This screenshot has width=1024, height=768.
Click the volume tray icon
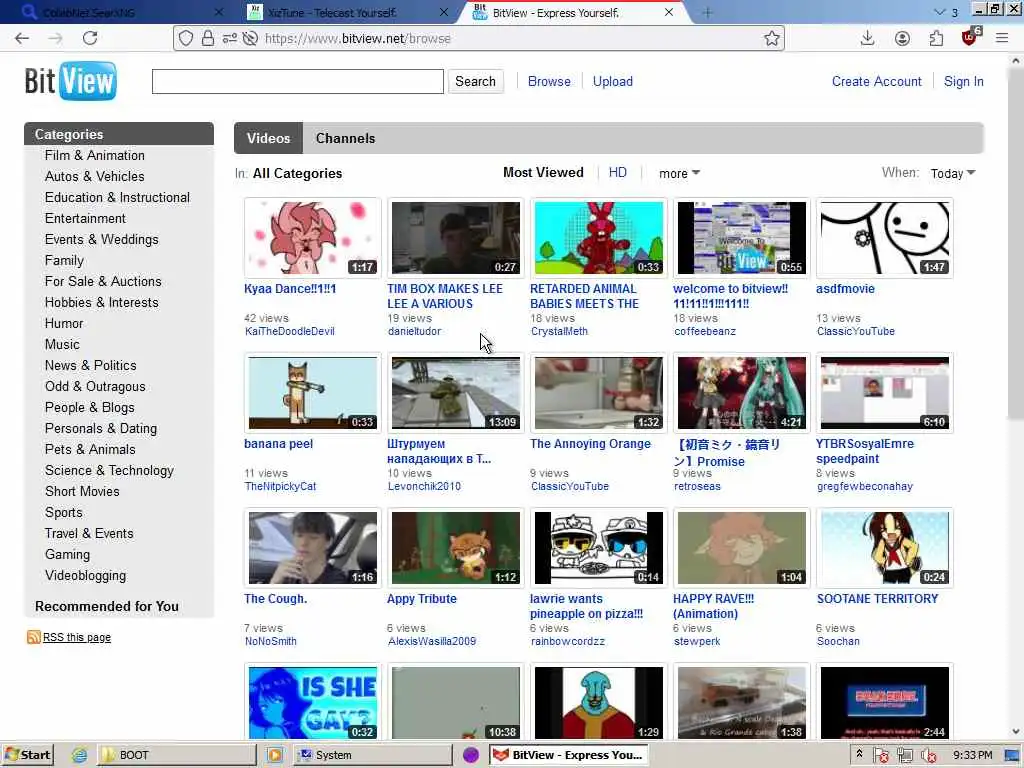[x=928, y=756]
